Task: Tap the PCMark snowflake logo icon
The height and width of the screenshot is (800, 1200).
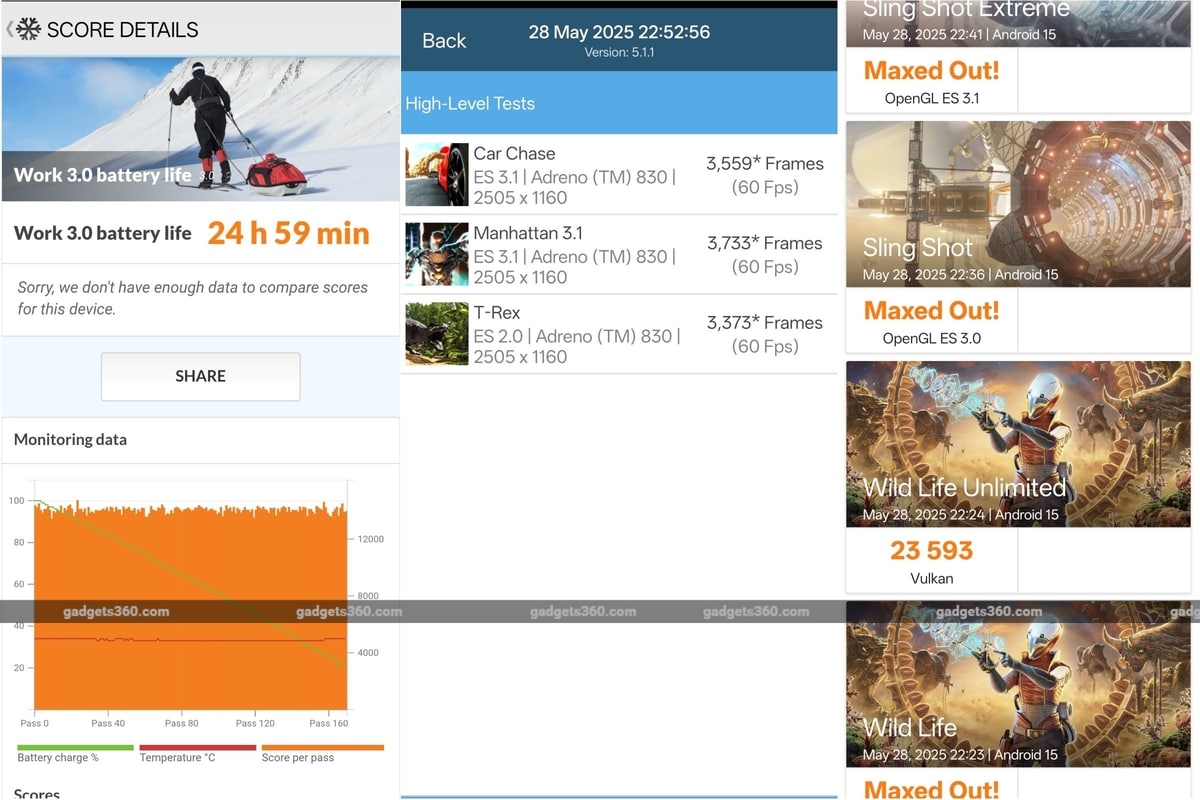Action: coord(29,29)
